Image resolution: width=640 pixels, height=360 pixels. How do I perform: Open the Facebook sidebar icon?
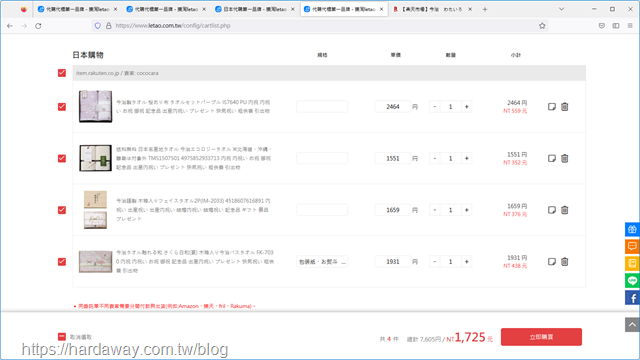[x=632, y=298]
